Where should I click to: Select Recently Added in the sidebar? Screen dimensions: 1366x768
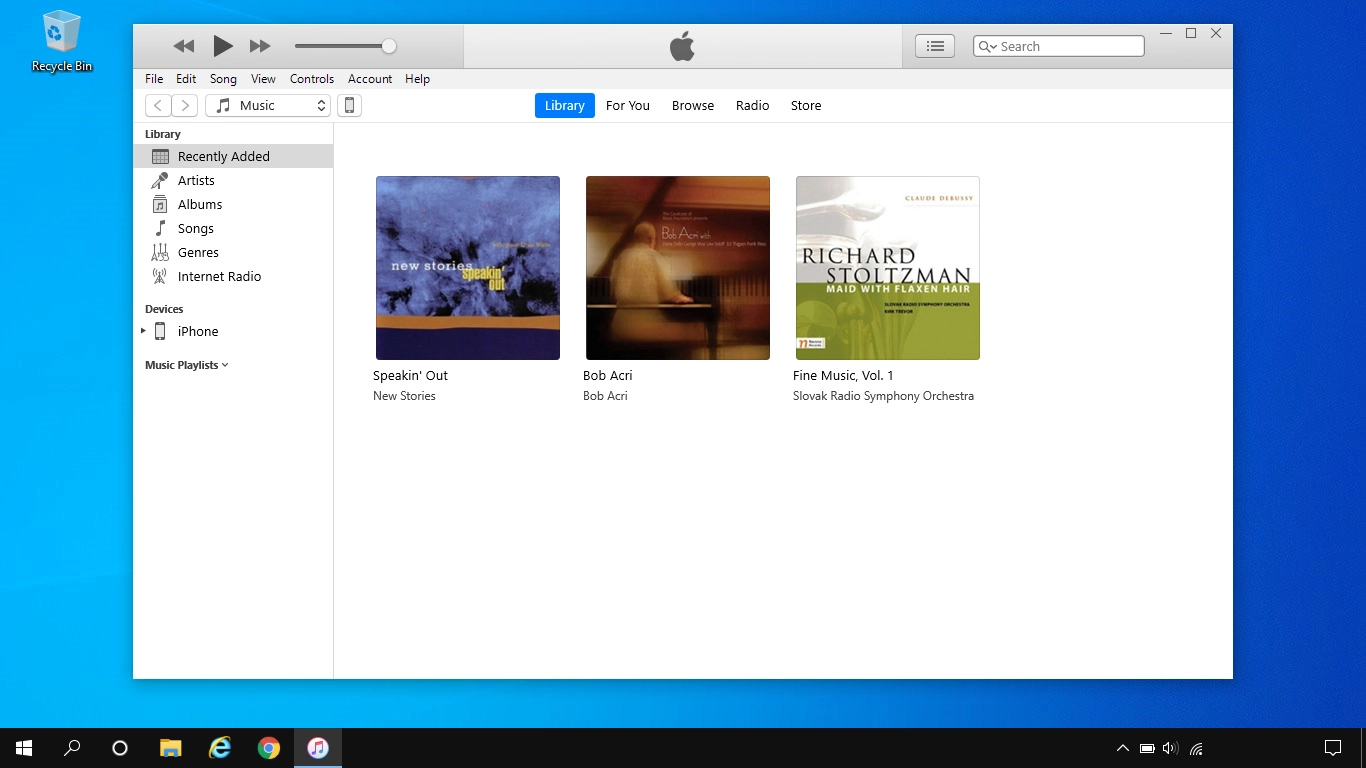222,156
